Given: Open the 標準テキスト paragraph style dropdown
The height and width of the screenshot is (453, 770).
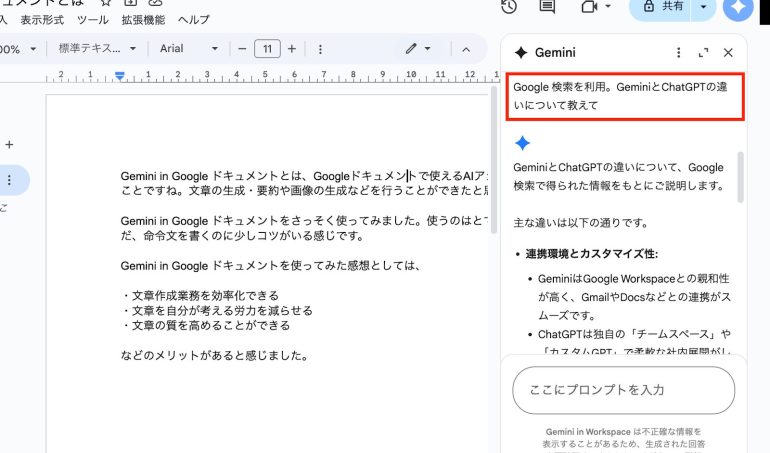Looking at the screenshot, I should pos(97,49).
